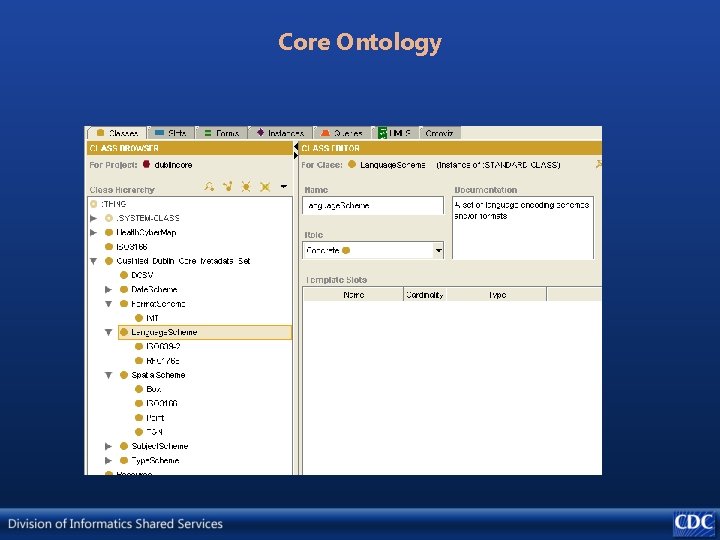Click the view class icon in Class Hierarchy toolbar

coord(209,186)
